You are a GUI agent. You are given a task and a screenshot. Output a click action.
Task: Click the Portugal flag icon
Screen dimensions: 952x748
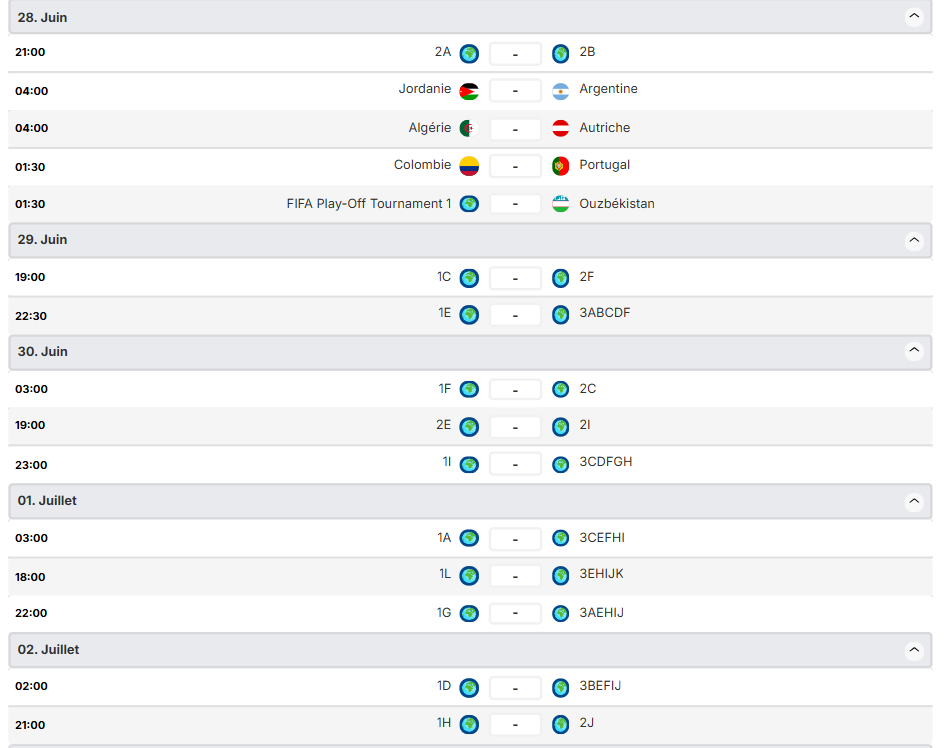pyautogui.click(x=561, y=166)
